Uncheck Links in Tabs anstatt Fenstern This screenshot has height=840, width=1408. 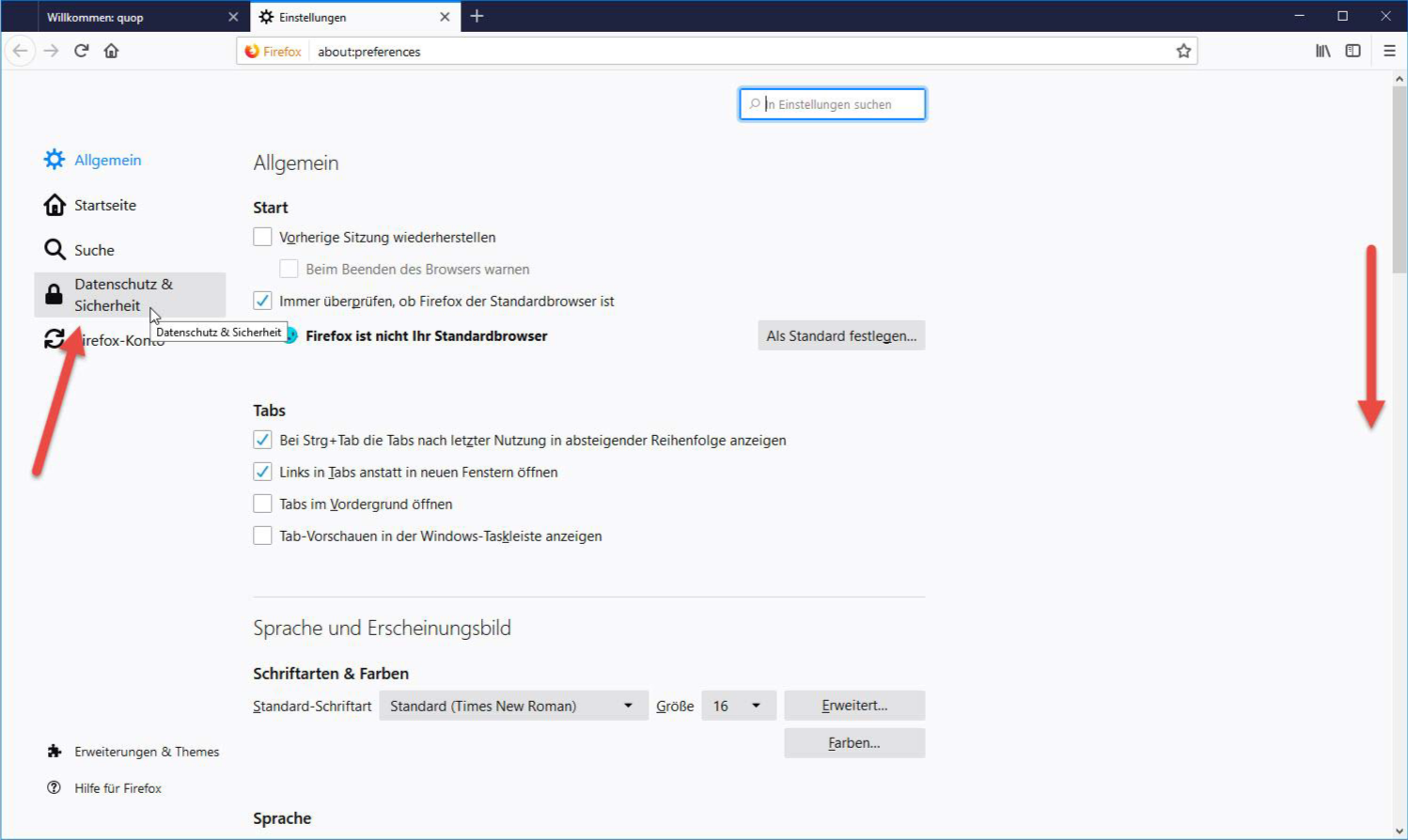pos(262,472)
